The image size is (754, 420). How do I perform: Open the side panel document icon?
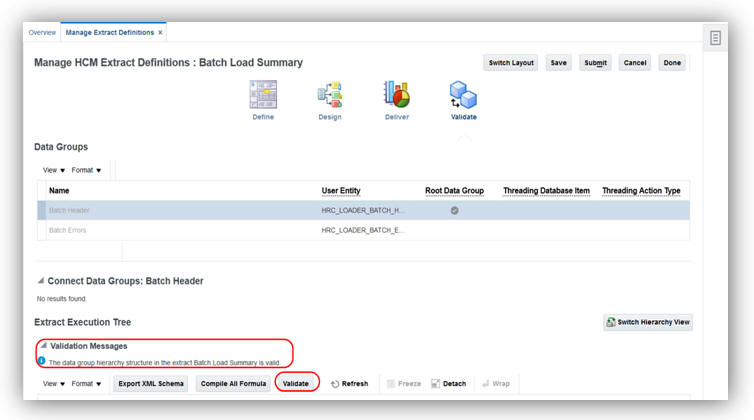(715, 38)
